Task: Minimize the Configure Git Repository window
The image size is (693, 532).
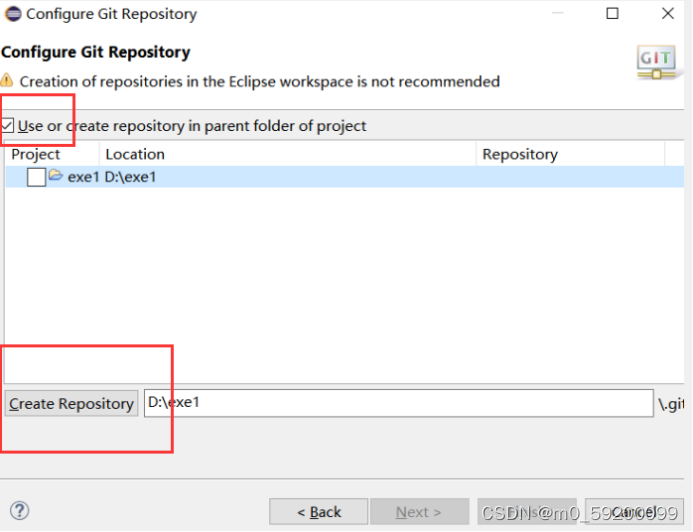Action: (558, 13)
